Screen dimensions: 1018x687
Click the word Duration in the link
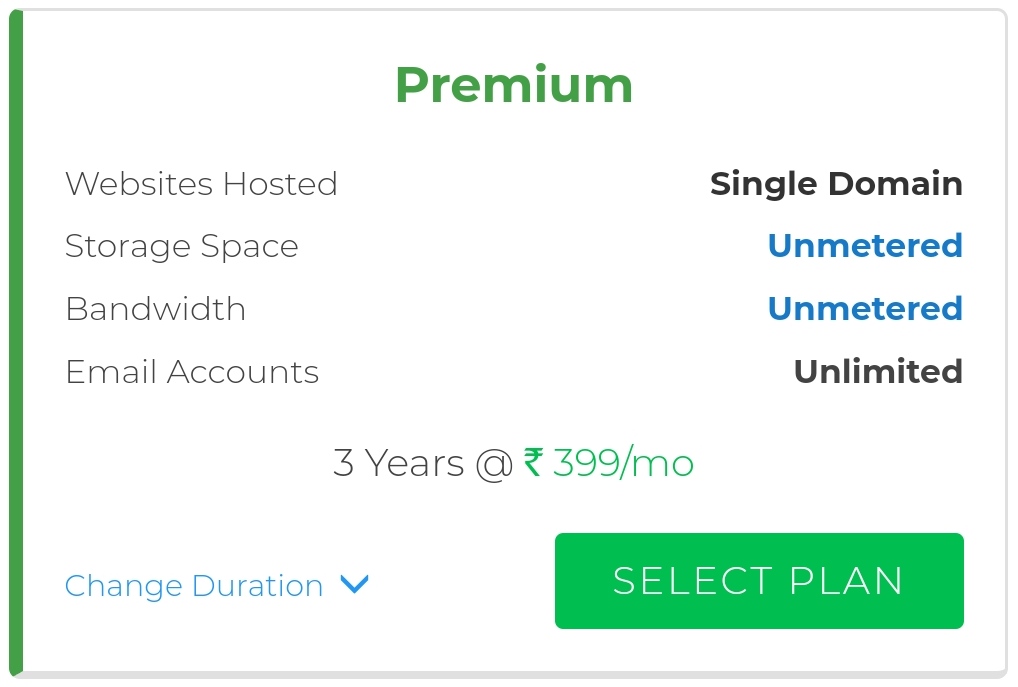tap(258, 586)
